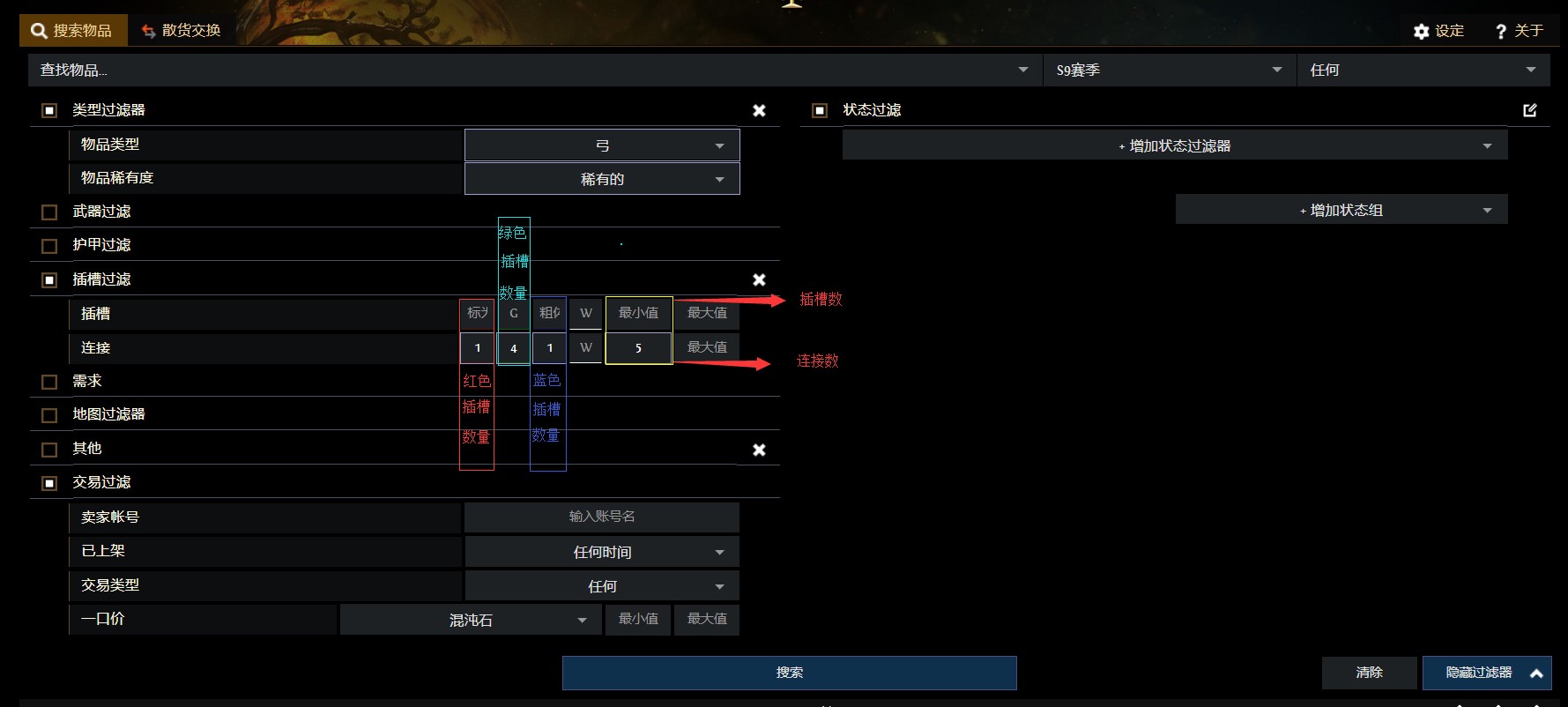The width and height of the screenshot is (1568, 707).
Task: Click the bulk exchange arrows icon
Action: click(x=148, y=31)
